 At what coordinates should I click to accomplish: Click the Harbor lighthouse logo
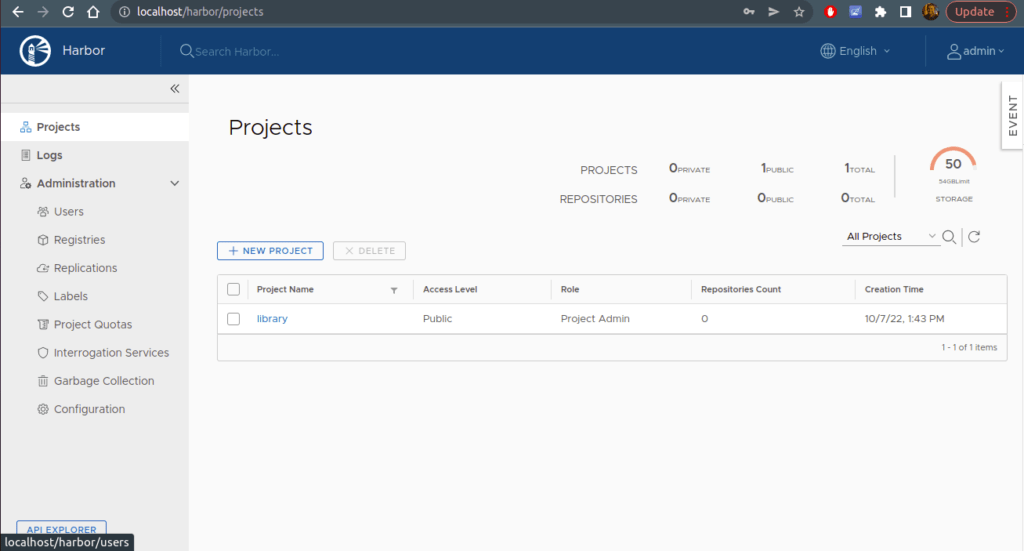click(x=35, y=51)
